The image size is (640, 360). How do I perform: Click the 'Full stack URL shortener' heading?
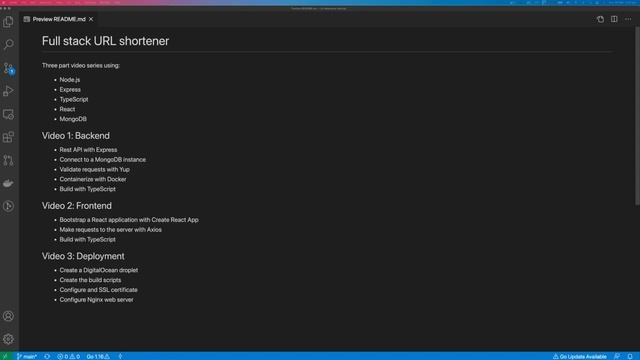[105, 41]
